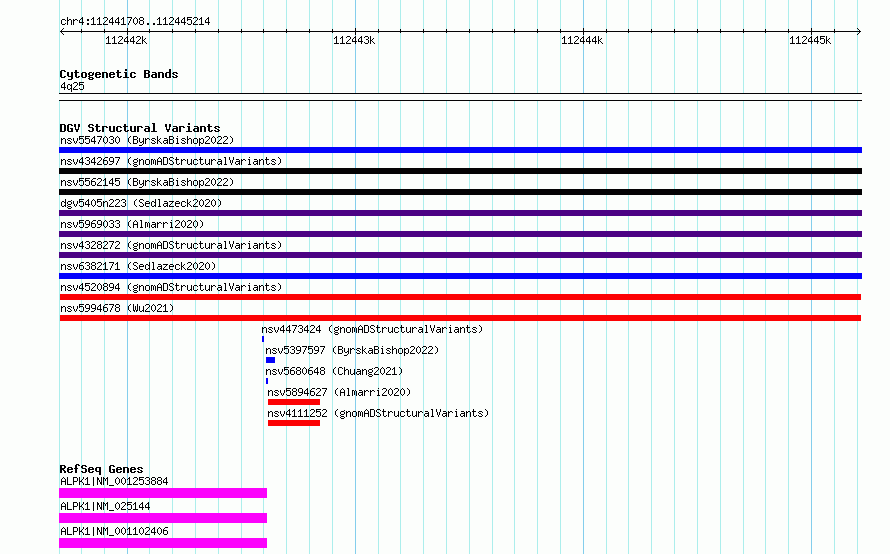Open variant nsv4520894 (gnomADStructuralVariants) label
The height and width of the screenshot is (554, 890).
coord(171,287)
